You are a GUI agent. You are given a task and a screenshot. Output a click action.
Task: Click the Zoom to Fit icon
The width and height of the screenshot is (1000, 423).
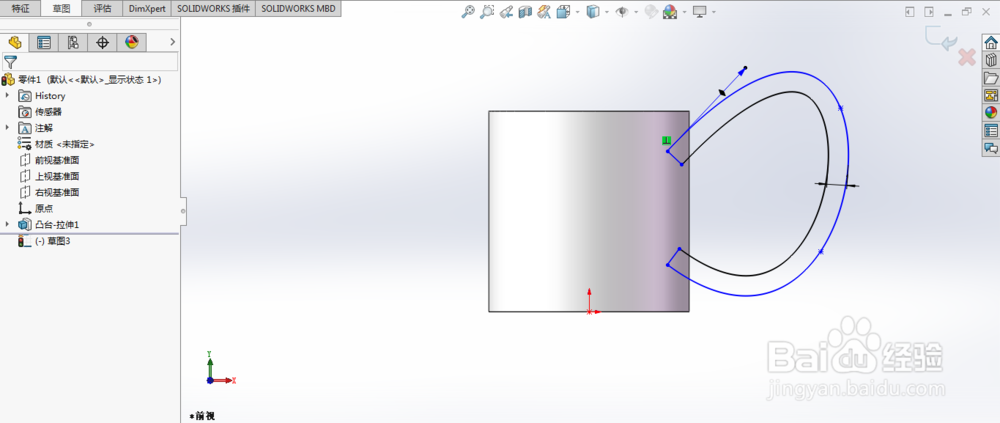point(468,11)
